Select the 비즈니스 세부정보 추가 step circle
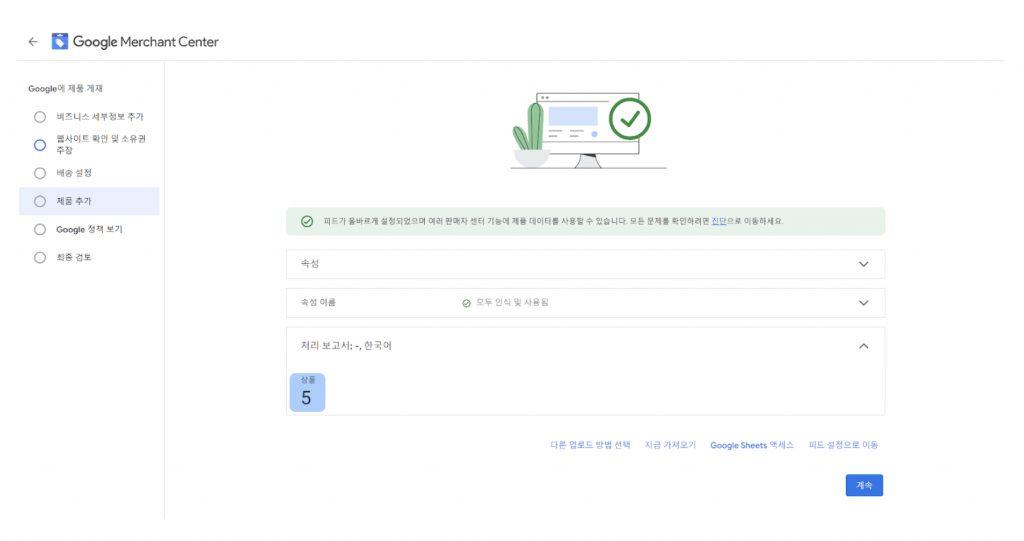The image size is (1024, 541). [x=40, y=117]
